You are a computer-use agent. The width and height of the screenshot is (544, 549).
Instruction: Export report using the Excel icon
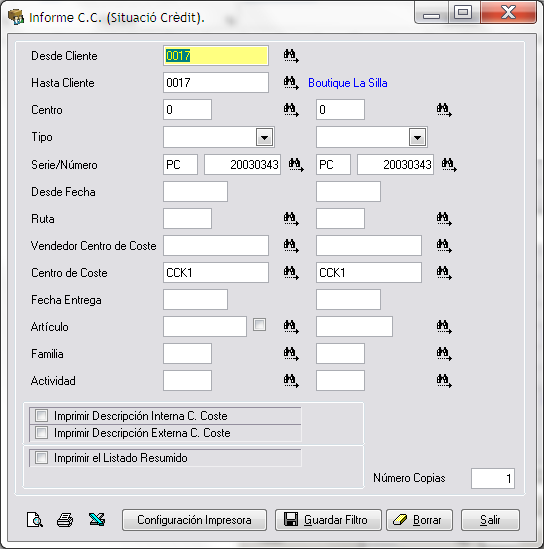pos(97,520)
